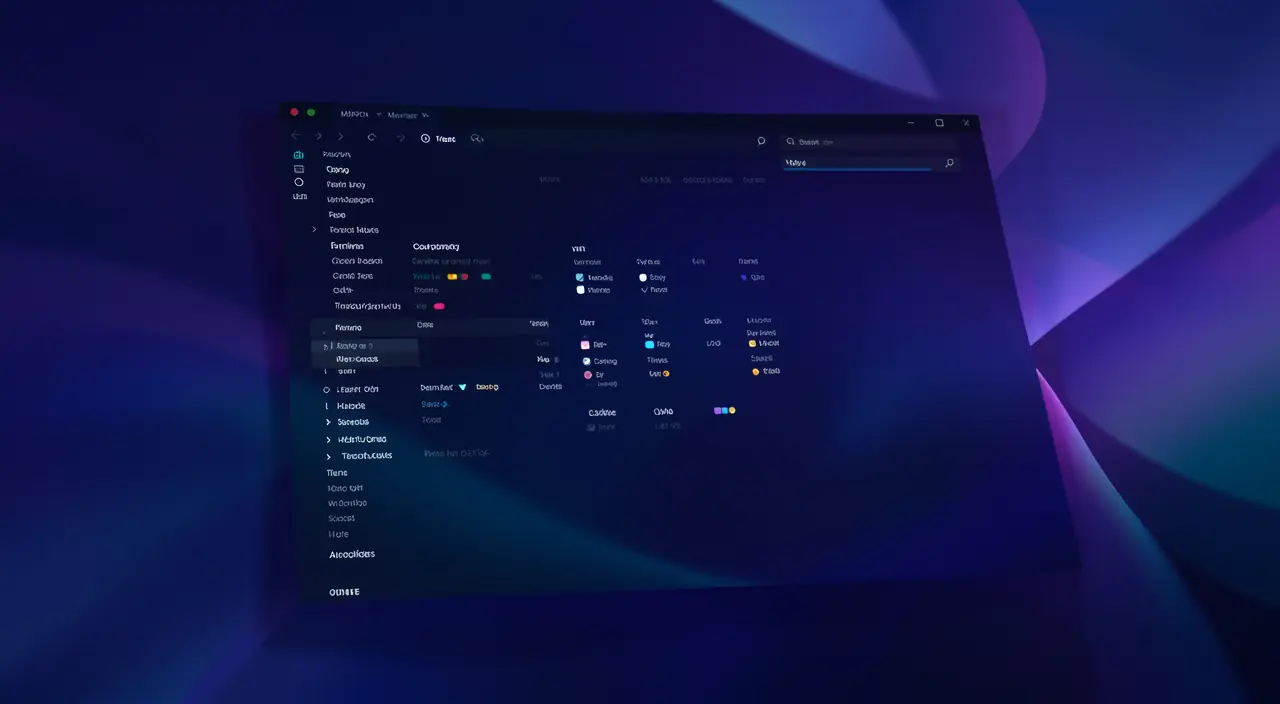1280x704 pixels.
Task: Click the teal downward triangle marker
Action: 462,386
